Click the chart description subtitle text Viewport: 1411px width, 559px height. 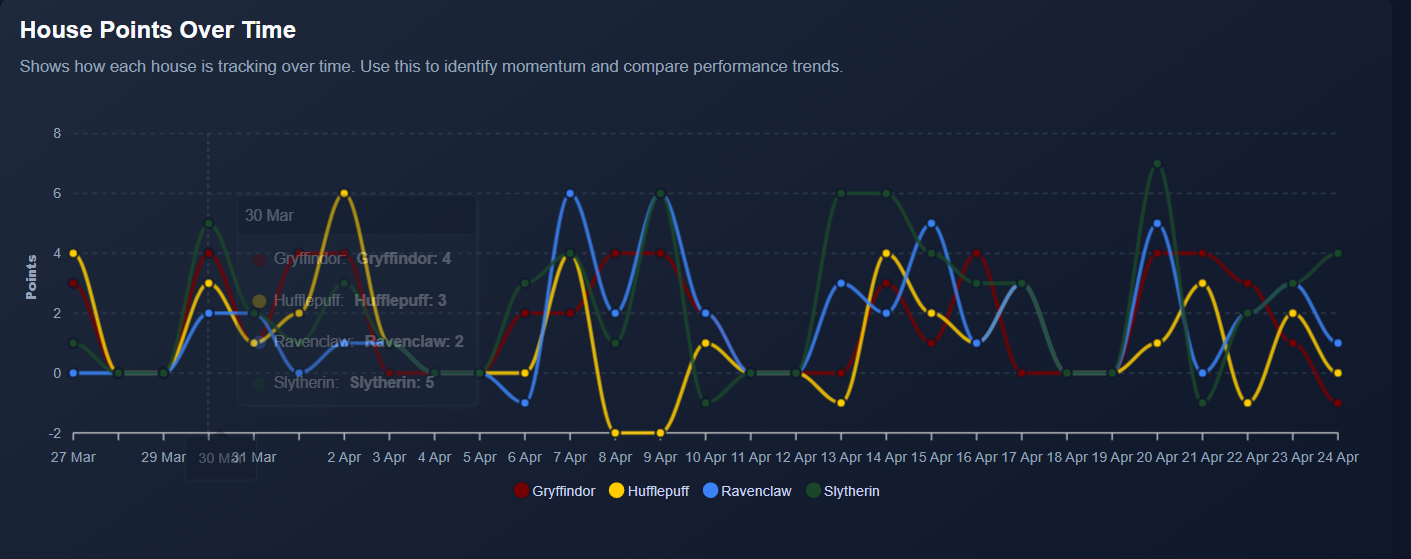[x=432, y=67]
